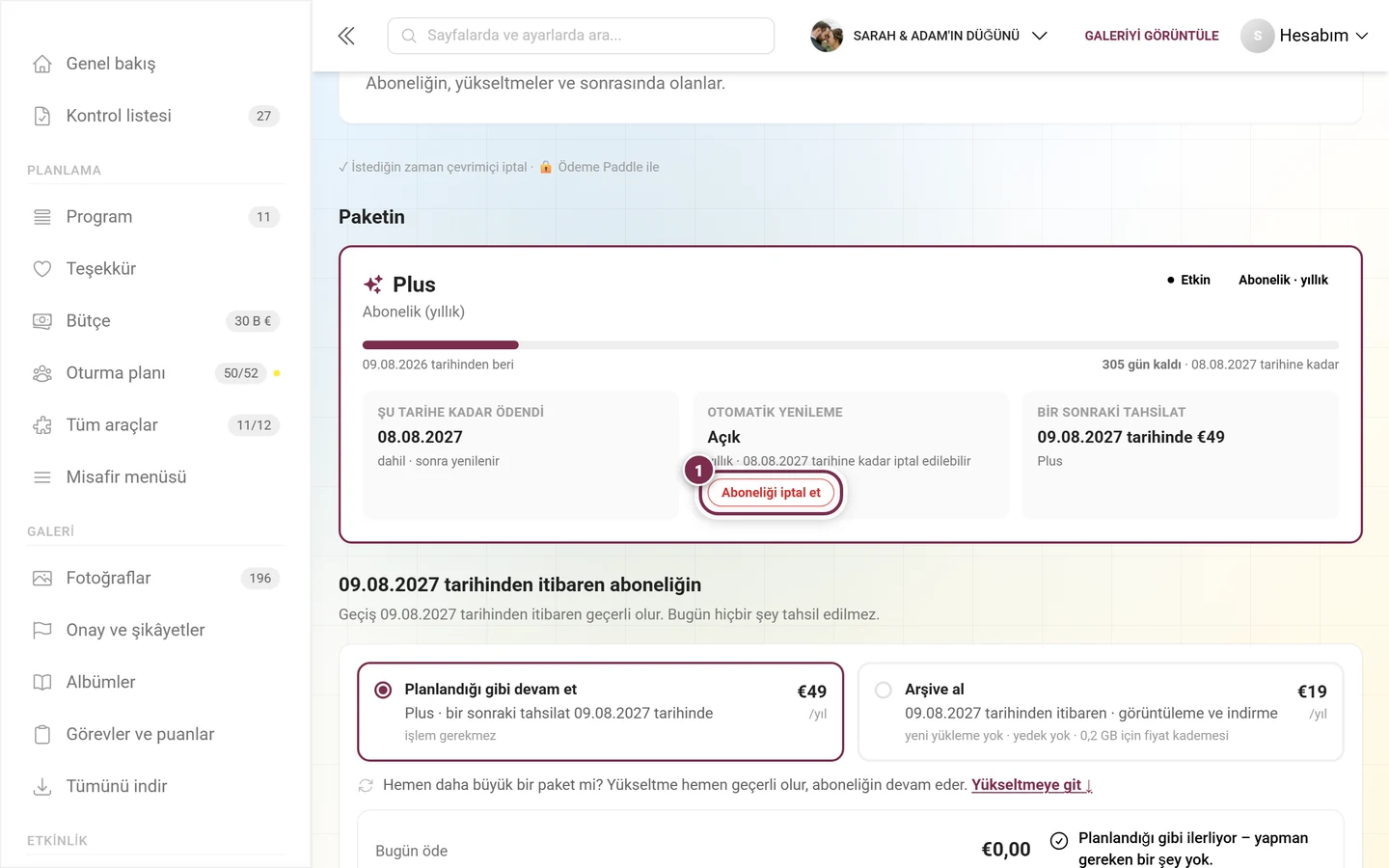Open the 'Galeriyi görüntüle' link
The width and height of the screenshot is (1389, 868).
pyautogui.click(x=1152, y=36)
